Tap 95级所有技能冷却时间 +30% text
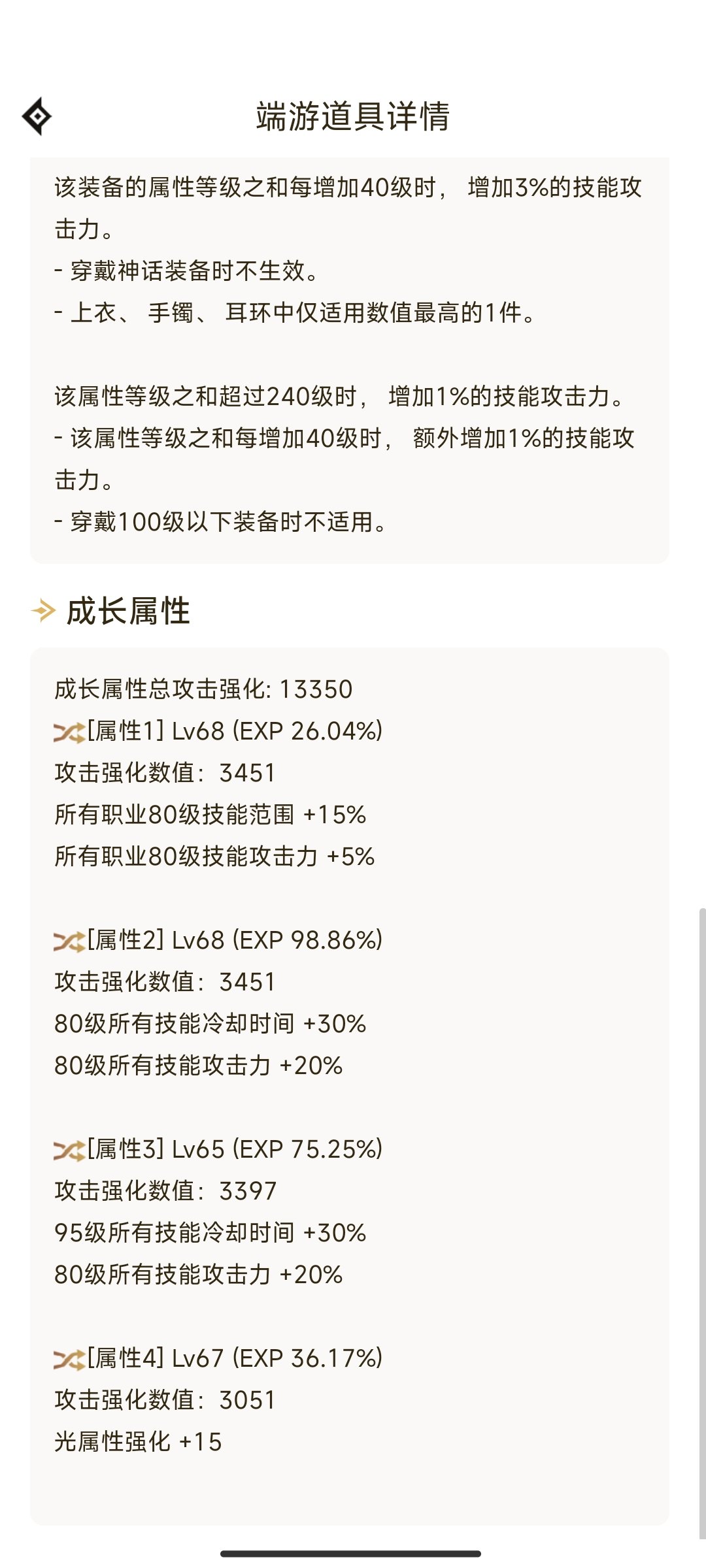 210,1233
